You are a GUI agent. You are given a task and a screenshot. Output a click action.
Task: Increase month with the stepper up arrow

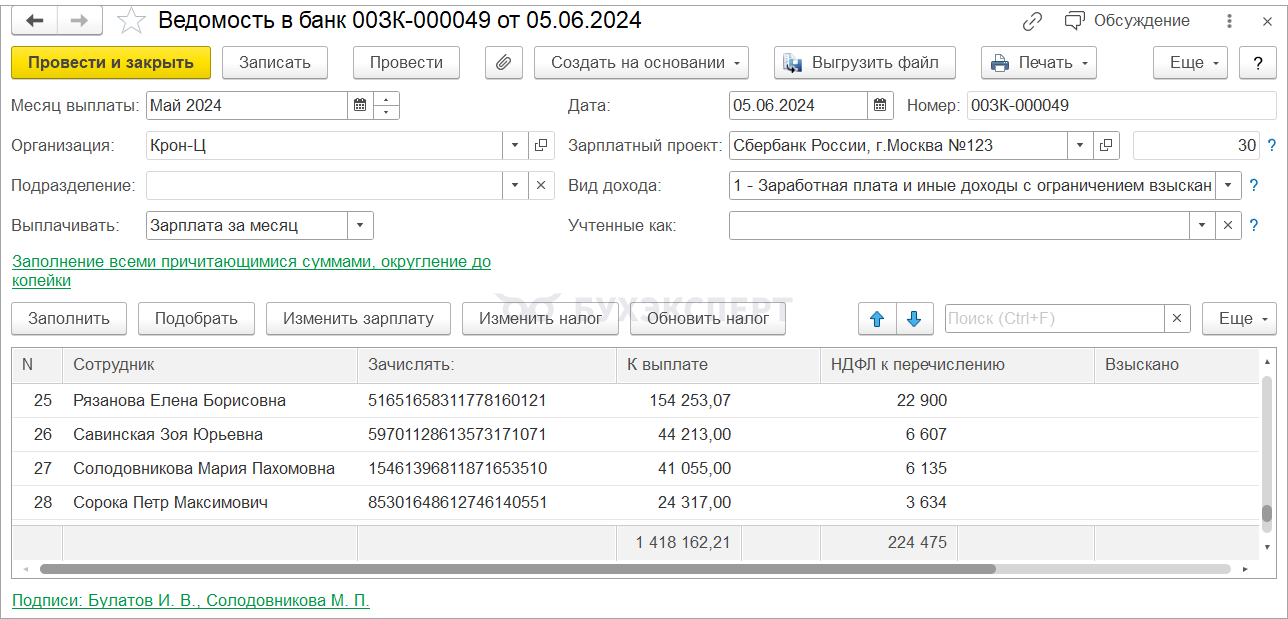tap(386, 99)
